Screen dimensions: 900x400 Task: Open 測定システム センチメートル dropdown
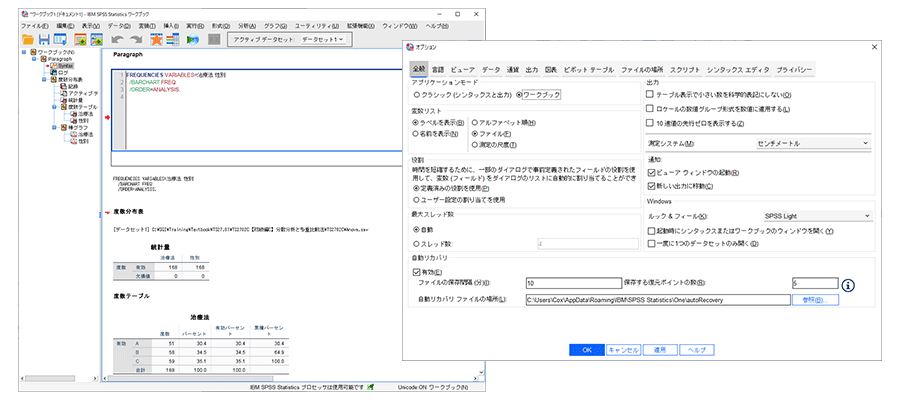[x=812, y=143]
